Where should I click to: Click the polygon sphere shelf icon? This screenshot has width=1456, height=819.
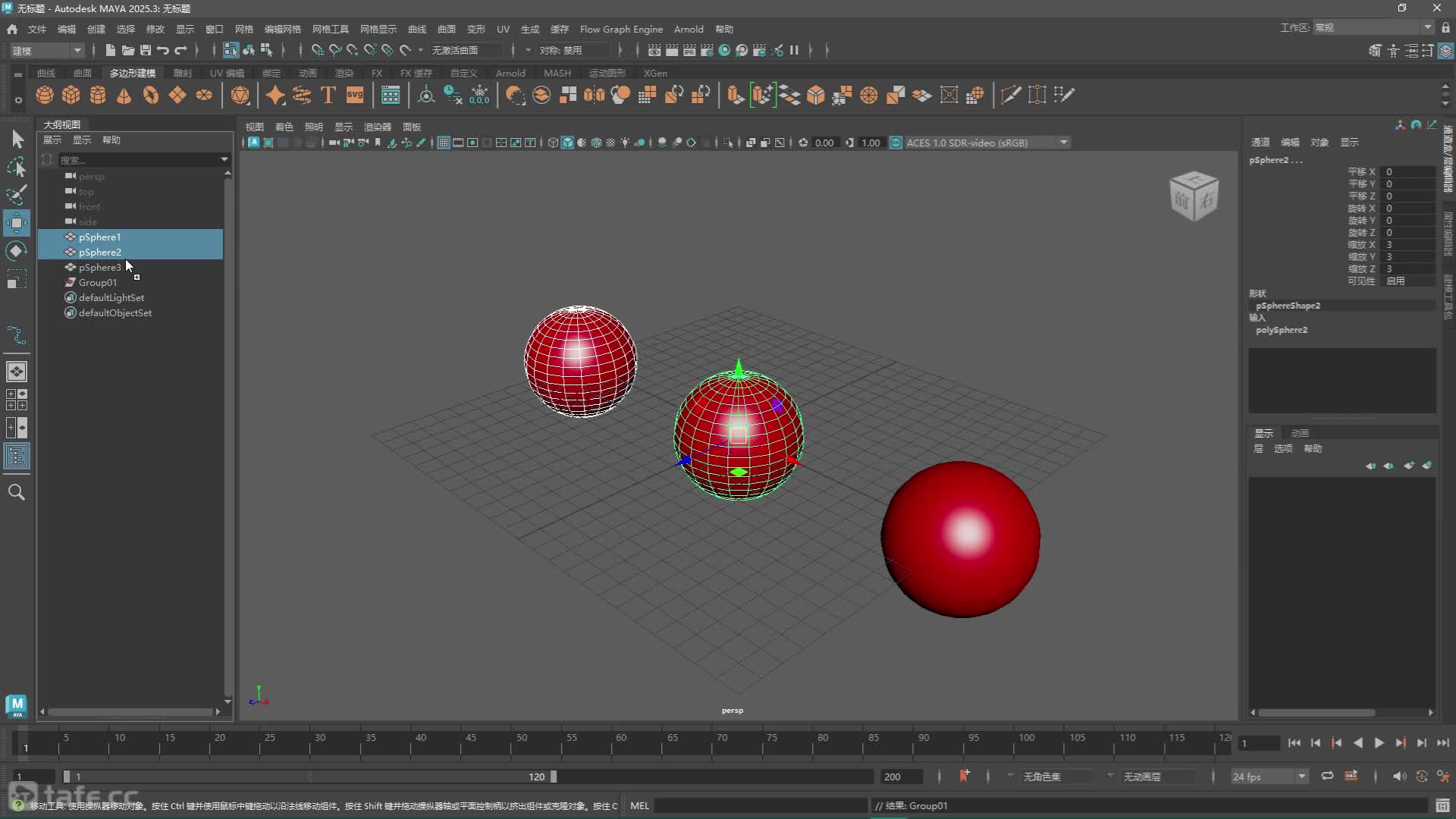point(45,95)
